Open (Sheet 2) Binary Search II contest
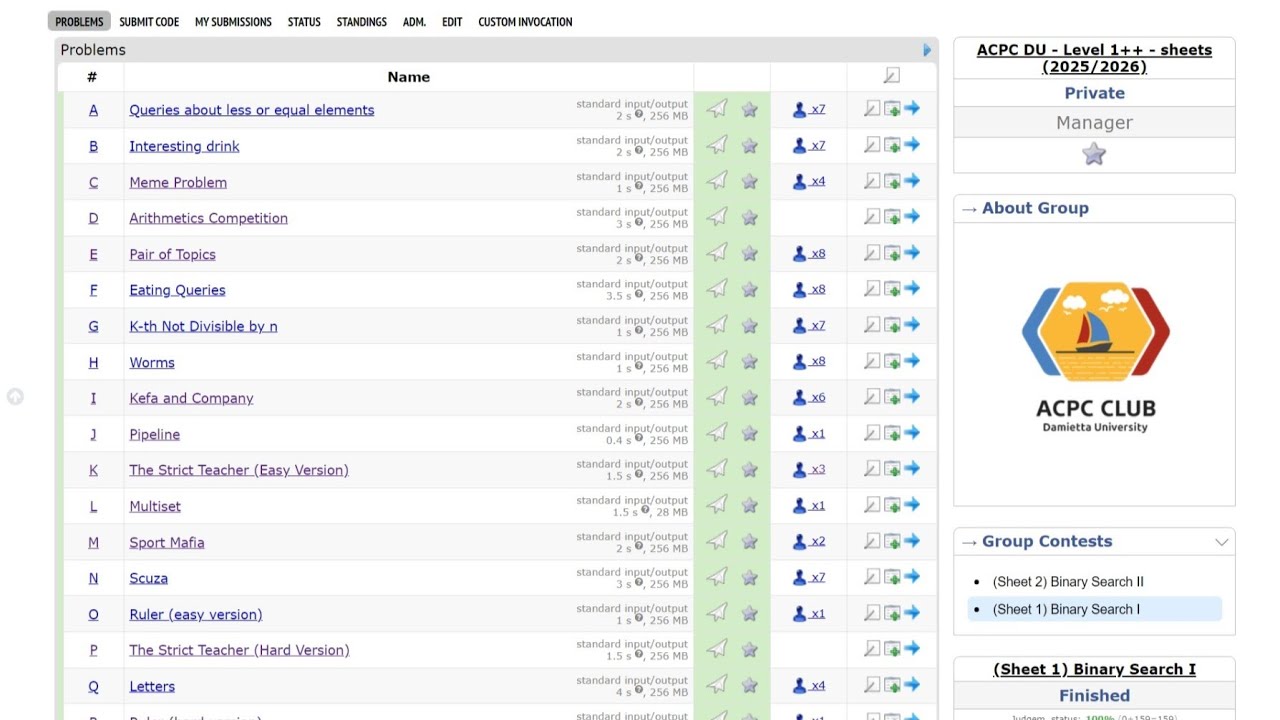Viewport: 1280px width, 720px height. click(x=1068, y=581)
